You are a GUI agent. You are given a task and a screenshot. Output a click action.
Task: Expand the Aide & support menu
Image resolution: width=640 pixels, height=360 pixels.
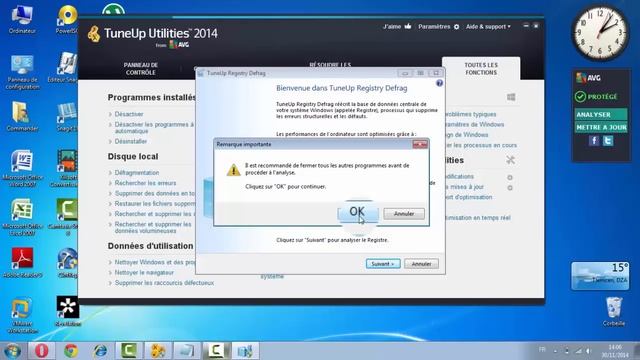[x=488, y=27]
